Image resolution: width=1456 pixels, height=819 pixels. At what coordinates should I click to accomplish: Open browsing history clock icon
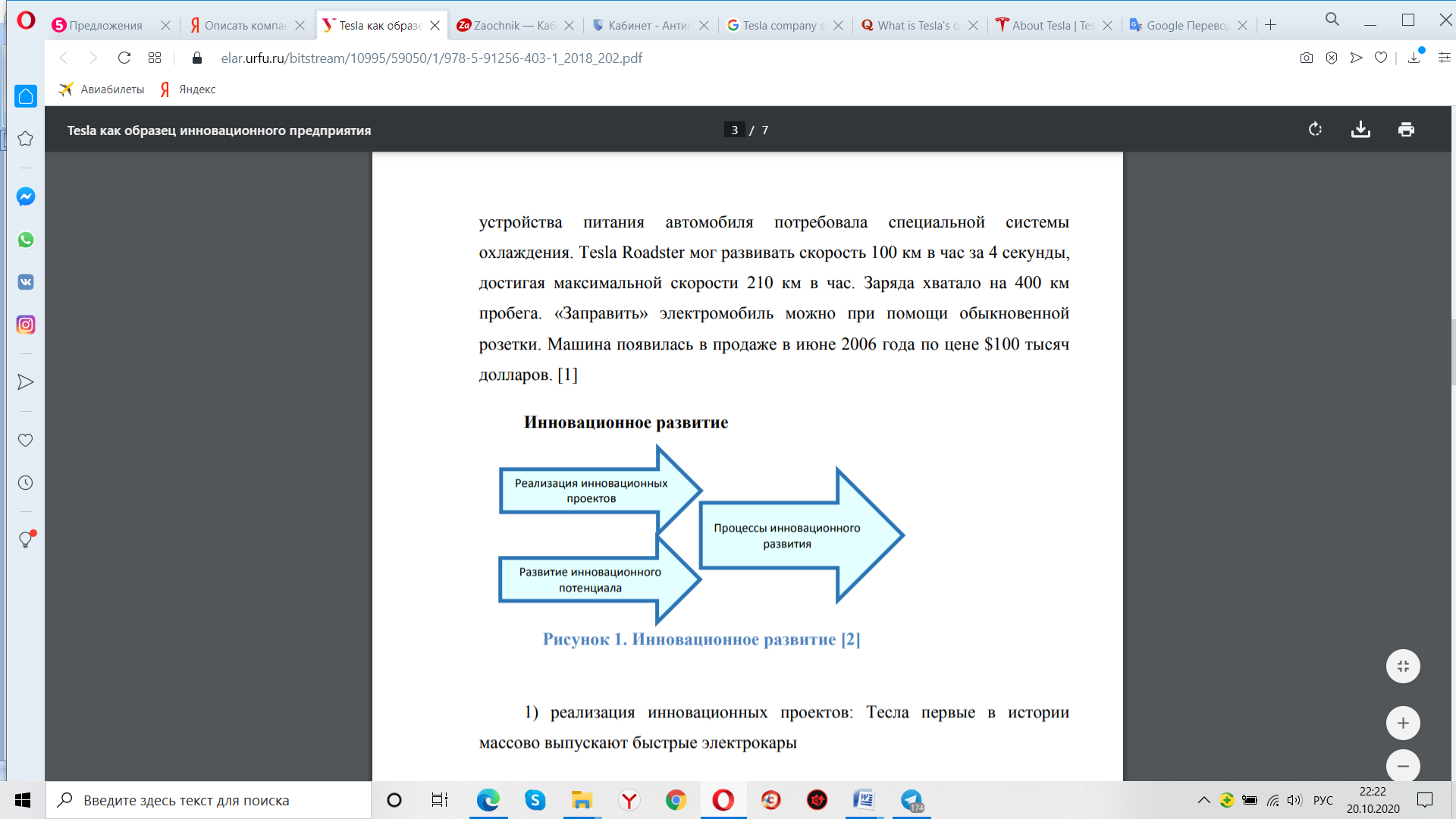(x=26, y=483)
